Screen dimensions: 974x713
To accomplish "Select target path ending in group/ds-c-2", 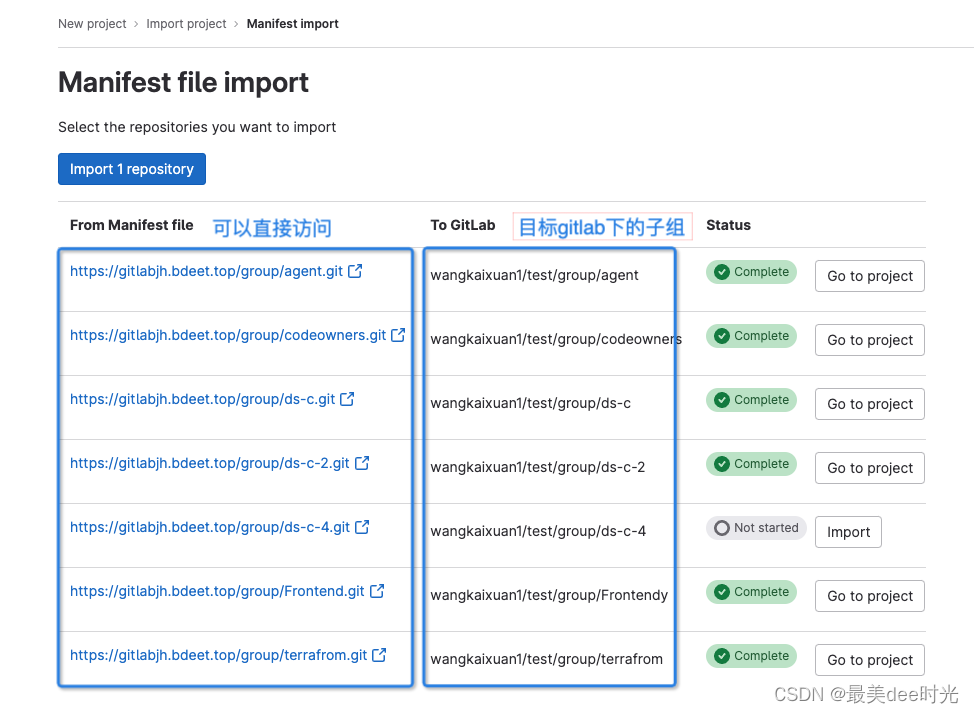I will (x=538, y=467).
